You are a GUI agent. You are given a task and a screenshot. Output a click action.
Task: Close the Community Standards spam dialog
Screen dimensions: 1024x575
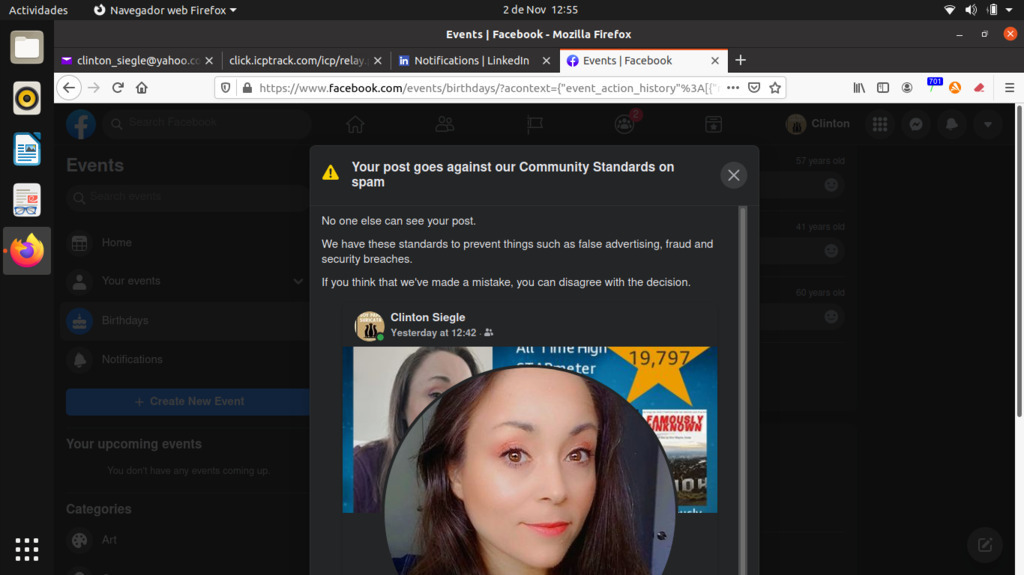[733, 175]
